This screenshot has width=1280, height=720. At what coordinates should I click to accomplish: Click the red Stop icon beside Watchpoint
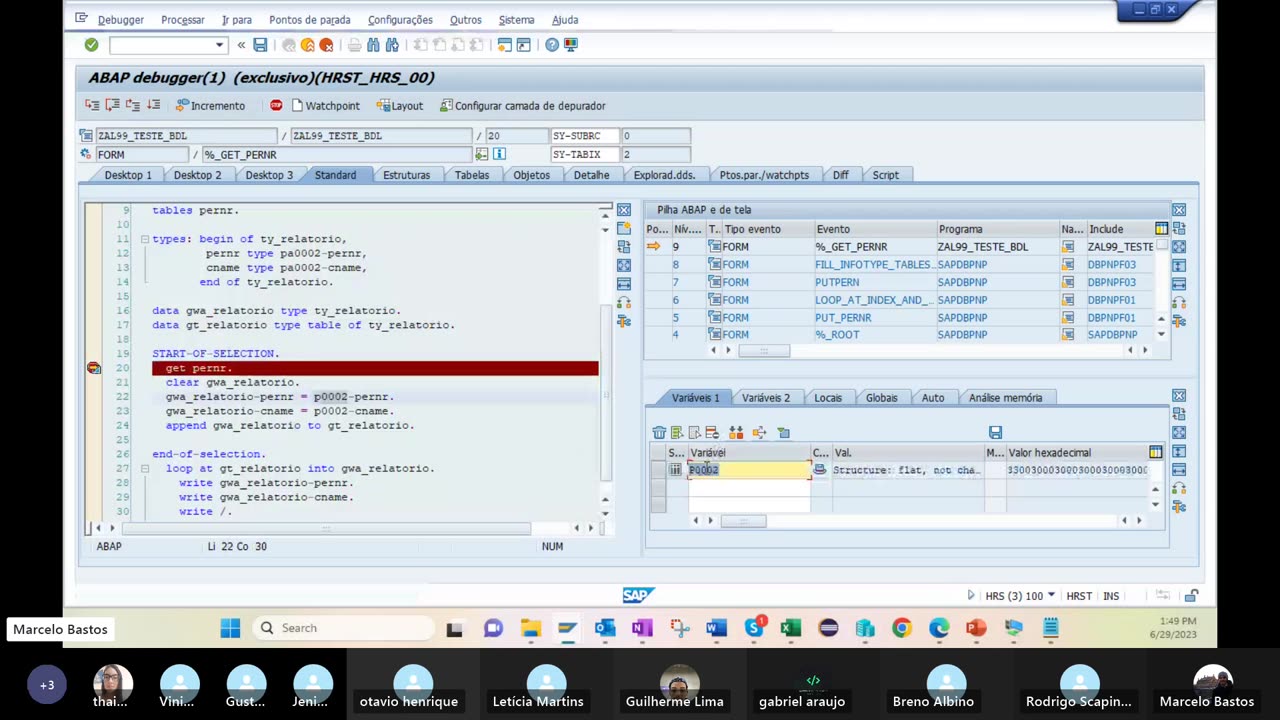point(276,105)
